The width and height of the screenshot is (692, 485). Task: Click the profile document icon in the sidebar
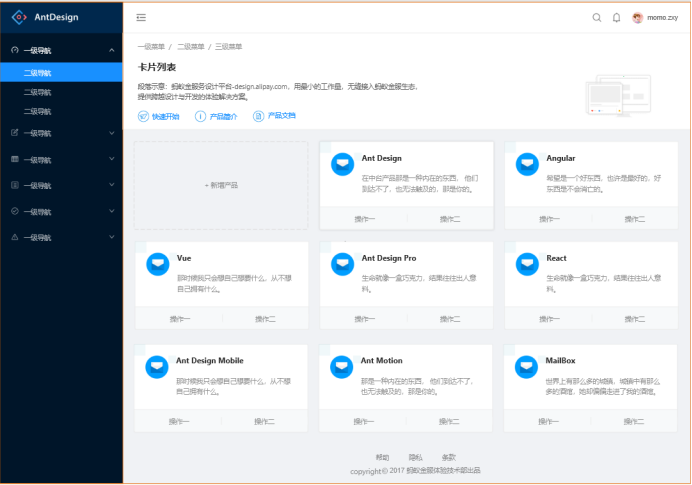[x=15, y=185]
